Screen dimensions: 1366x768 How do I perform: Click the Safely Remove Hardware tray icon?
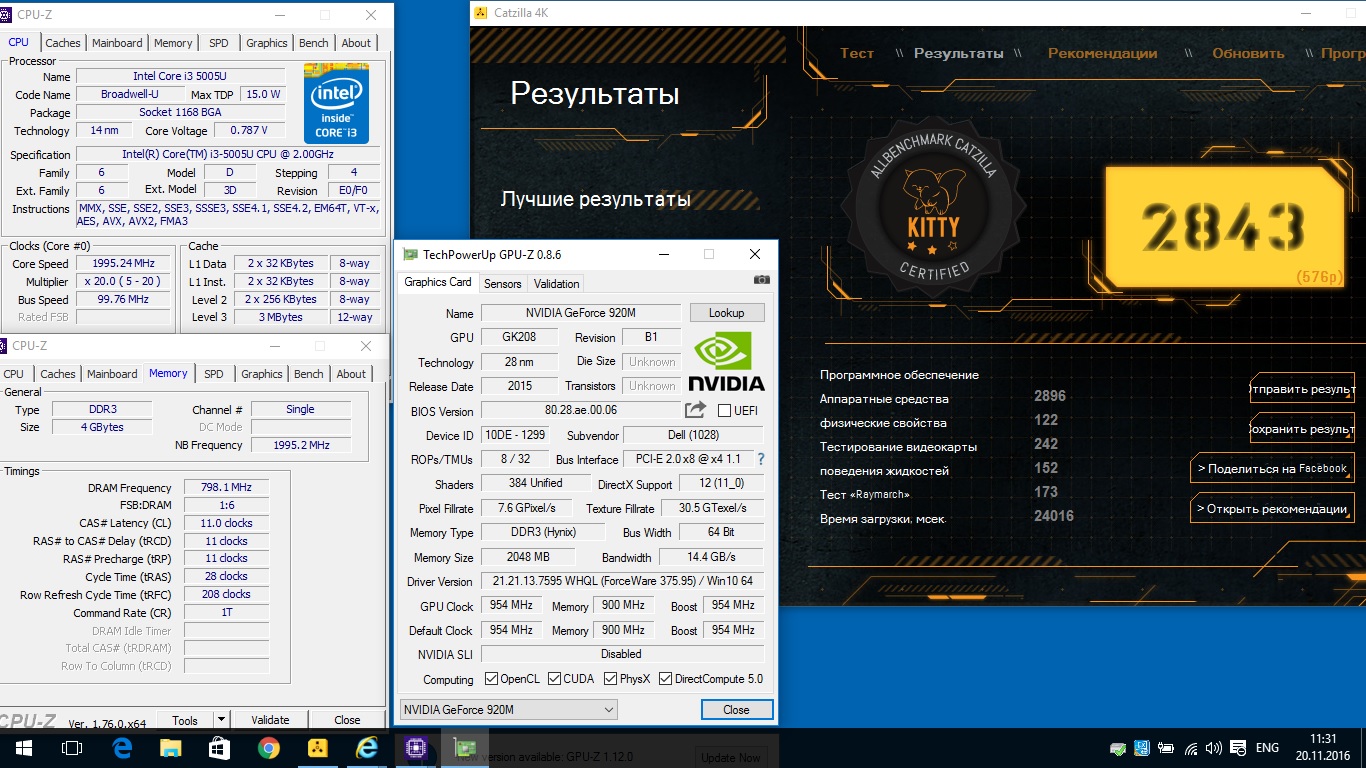pos(1118,748)
